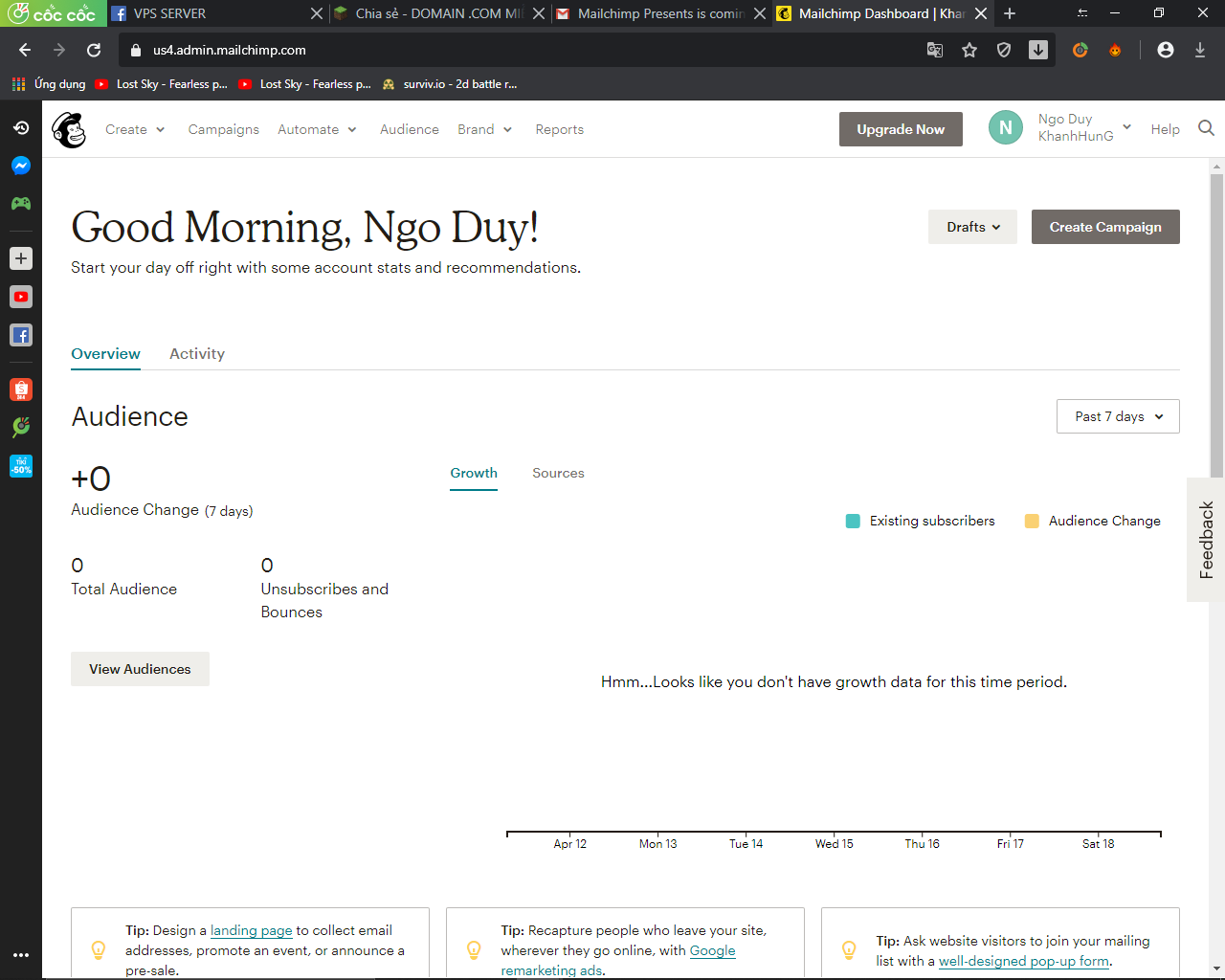Click the Existing subscribers legend swatch
The image size is (1225, 980).
pos(853,521)
